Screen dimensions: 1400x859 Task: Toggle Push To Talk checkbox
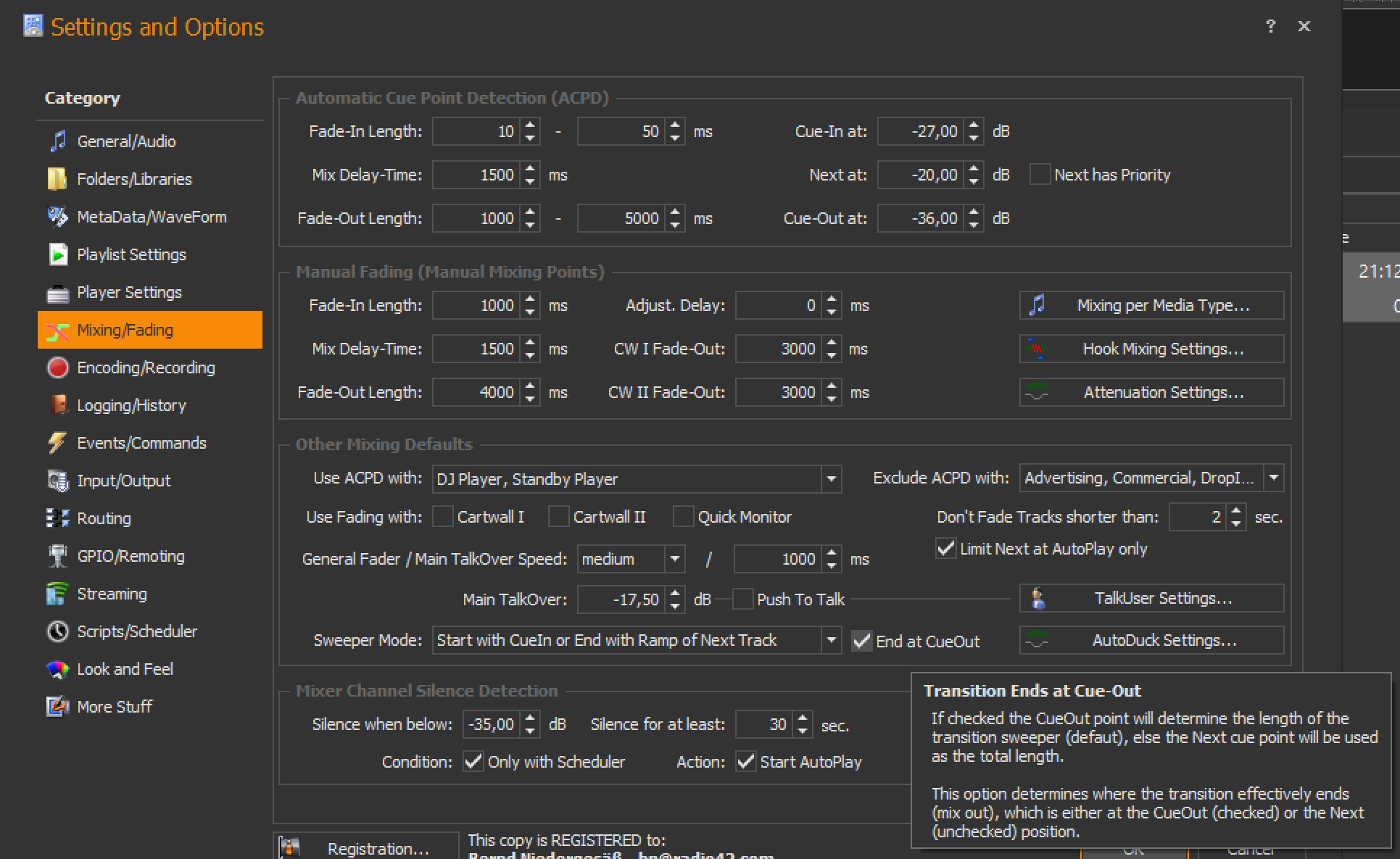[x=742, y=599]
